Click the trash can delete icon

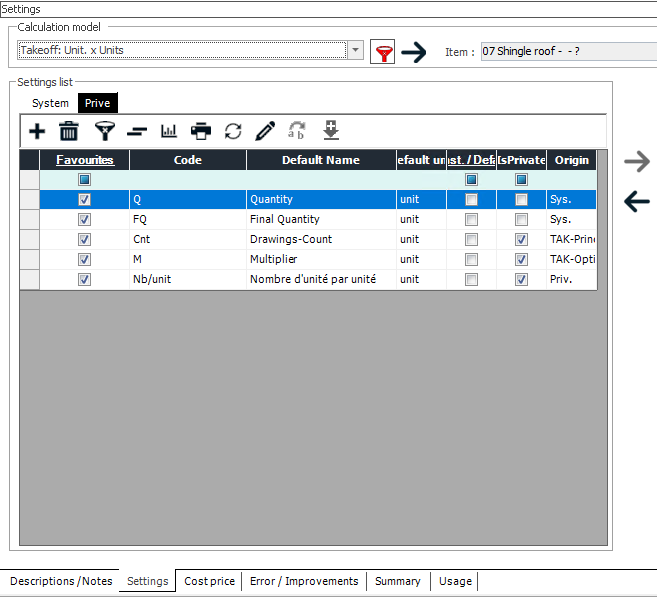[x=69, y=131]
